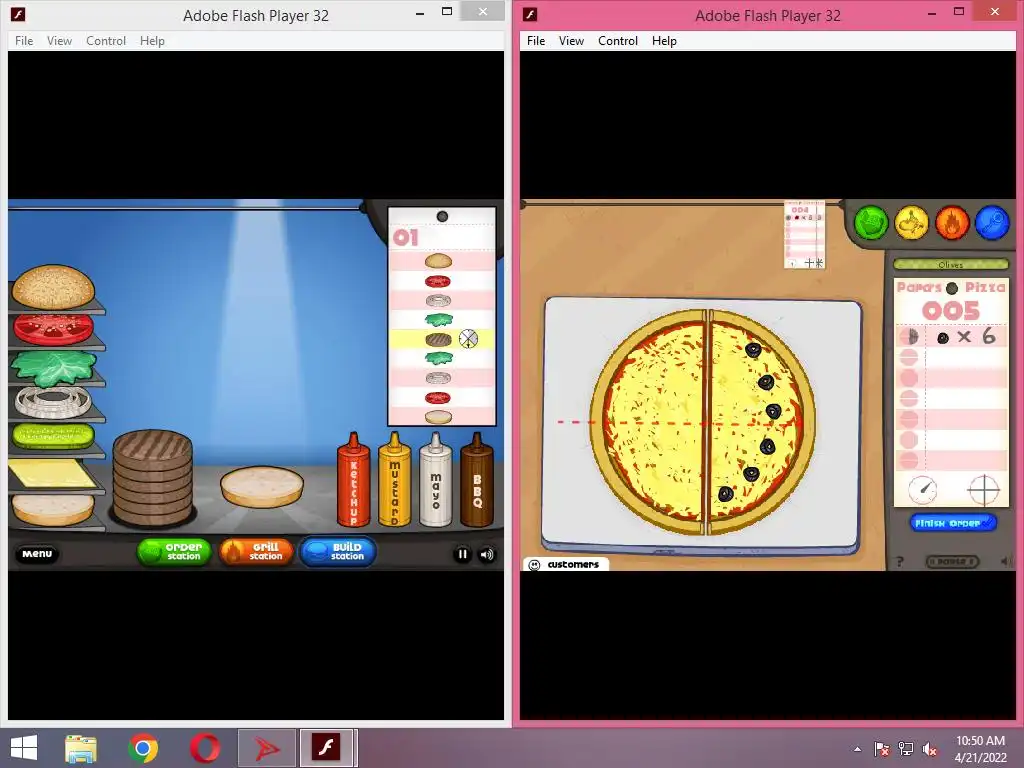
Task: Open View menu in left Flash Player
Action: (x=59, y=40)
